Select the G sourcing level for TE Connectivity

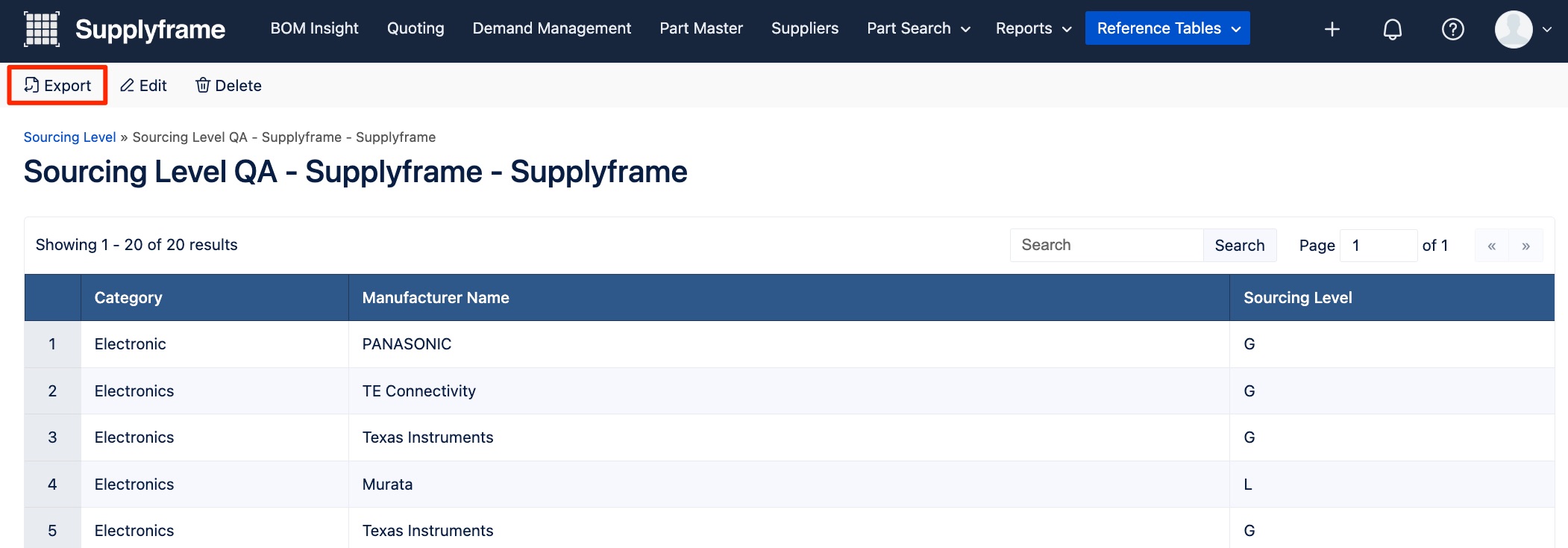tap(1392, 391)
